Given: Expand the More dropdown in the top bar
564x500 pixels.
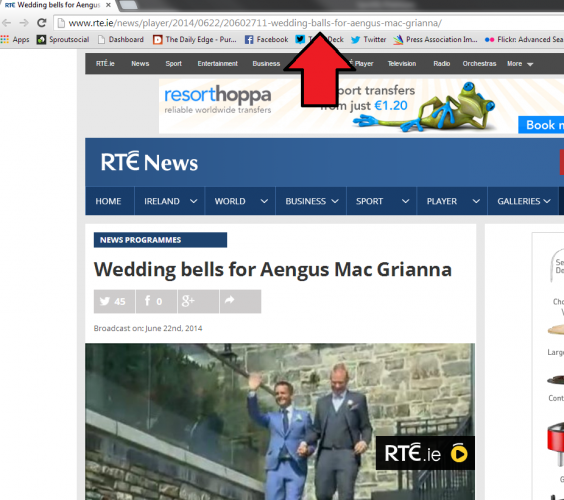Looking at the screenshot, I should click(520, 64).
